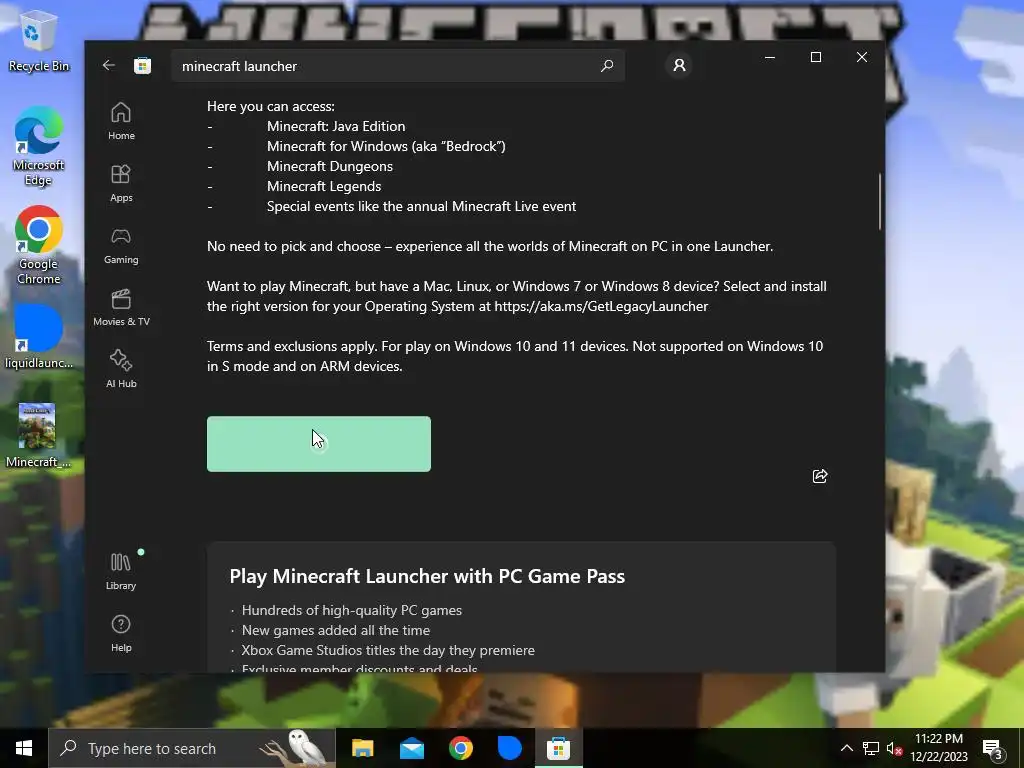Open Movies & TV in the sidebar
The height and width of the screenshot is (768, 1024).
point(121,308)
